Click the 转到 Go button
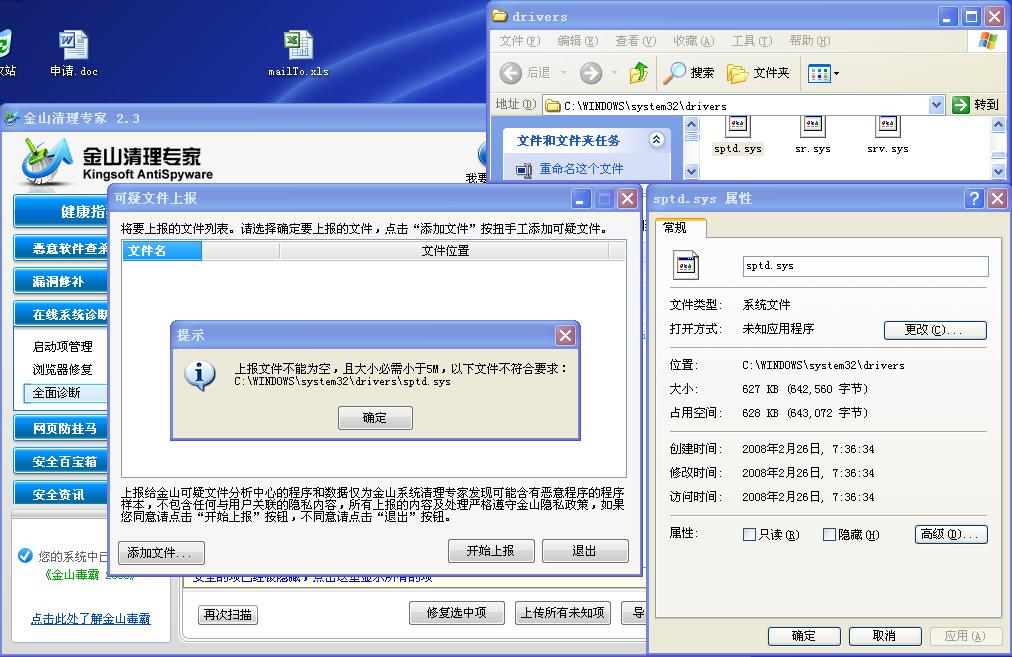The width and height of the screenshot is (1012, 657). pos(975,105)
